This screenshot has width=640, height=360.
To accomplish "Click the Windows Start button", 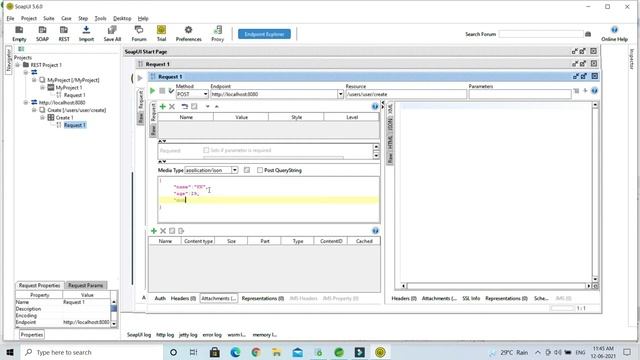I will pos(10,352).
